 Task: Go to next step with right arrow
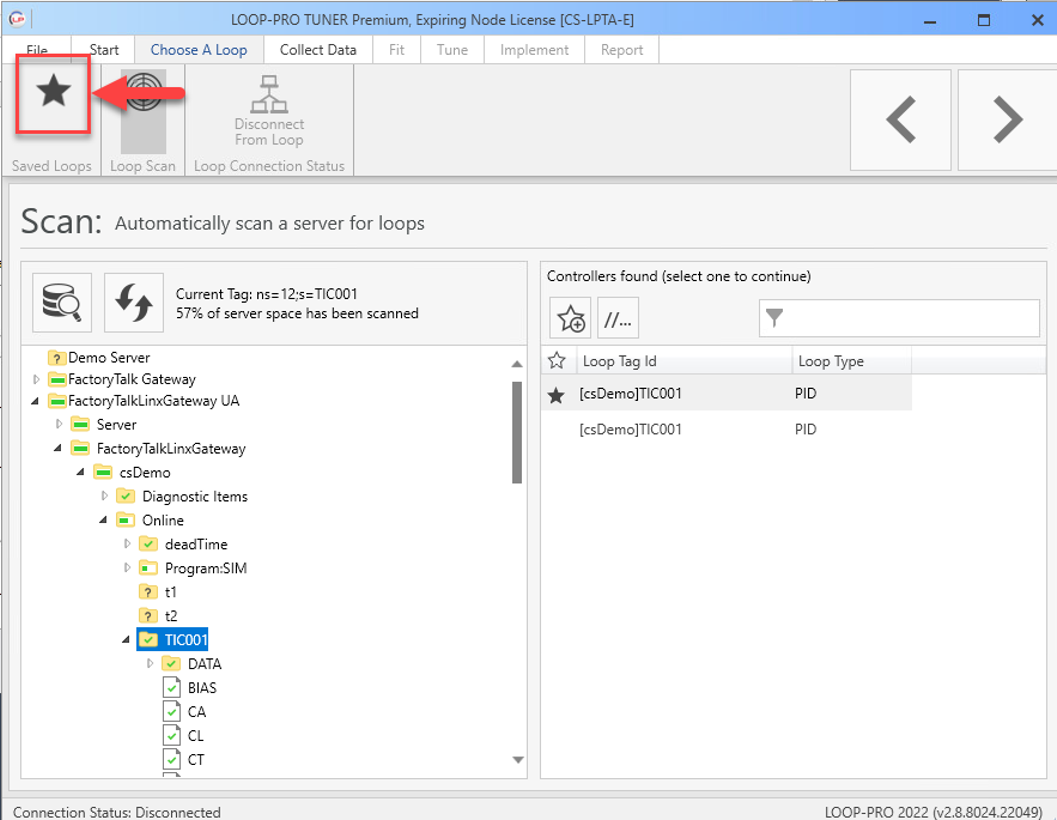(x=1006, y=120)
